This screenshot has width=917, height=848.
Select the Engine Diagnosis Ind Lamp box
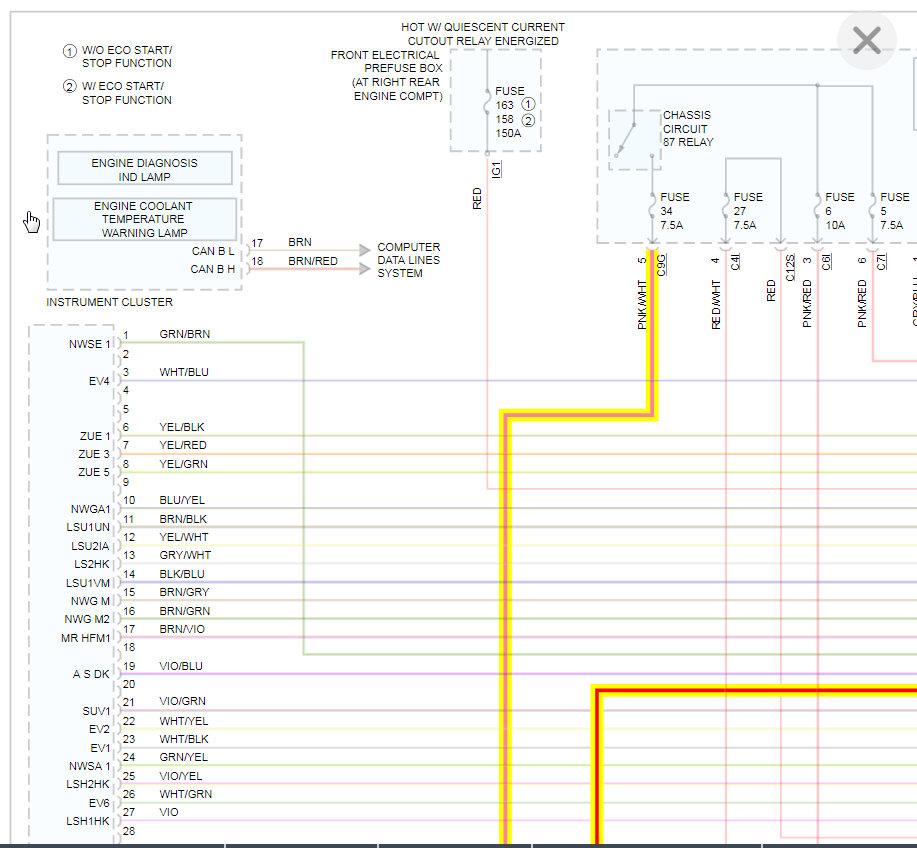(145, 169)
